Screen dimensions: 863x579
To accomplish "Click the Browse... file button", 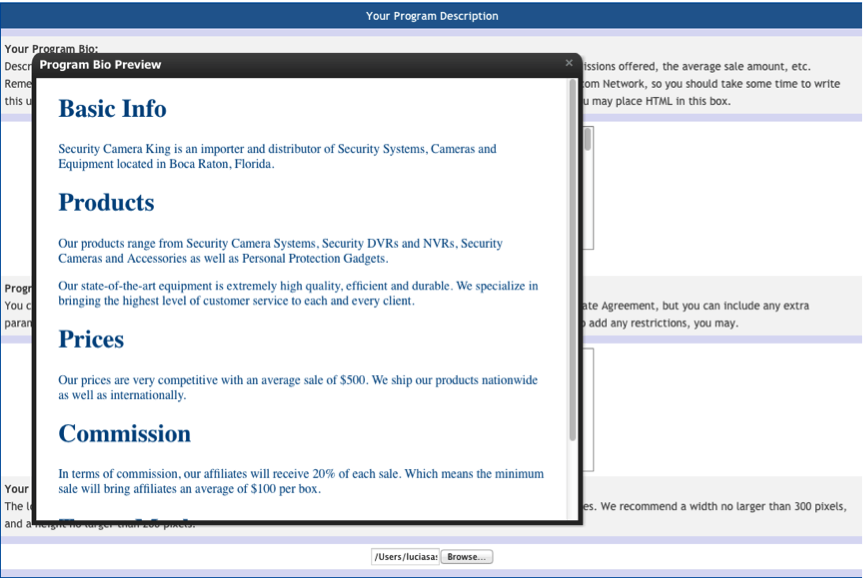I will coord(466,557).
